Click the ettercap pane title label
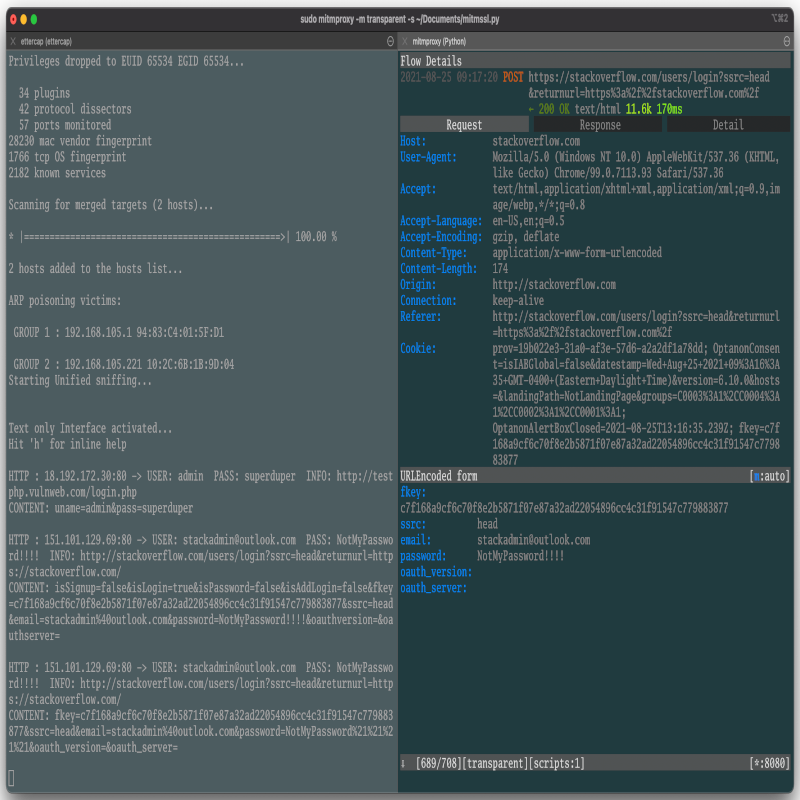Image resolution: width=800 pixels, height=800 pixels. pos(46,41)
